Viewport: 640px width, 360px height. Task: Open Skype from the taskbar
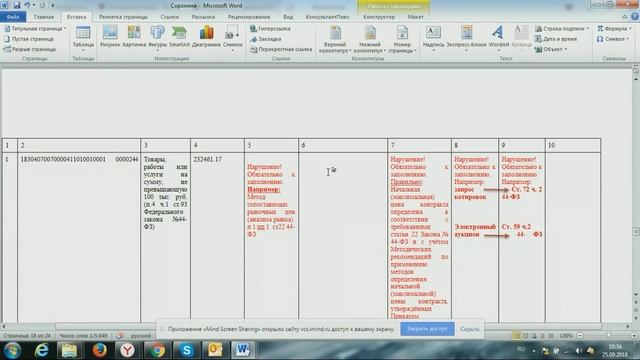[x=186, y=350]
